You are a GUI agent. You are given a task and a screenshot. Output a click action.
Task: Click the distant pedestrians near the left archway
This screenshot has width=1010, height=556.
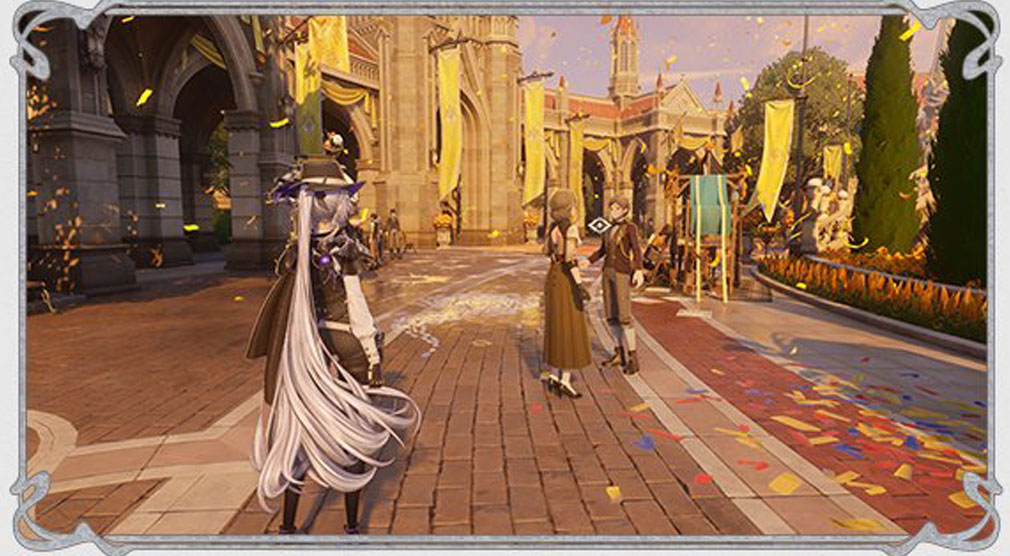click(x=385, y=235)
